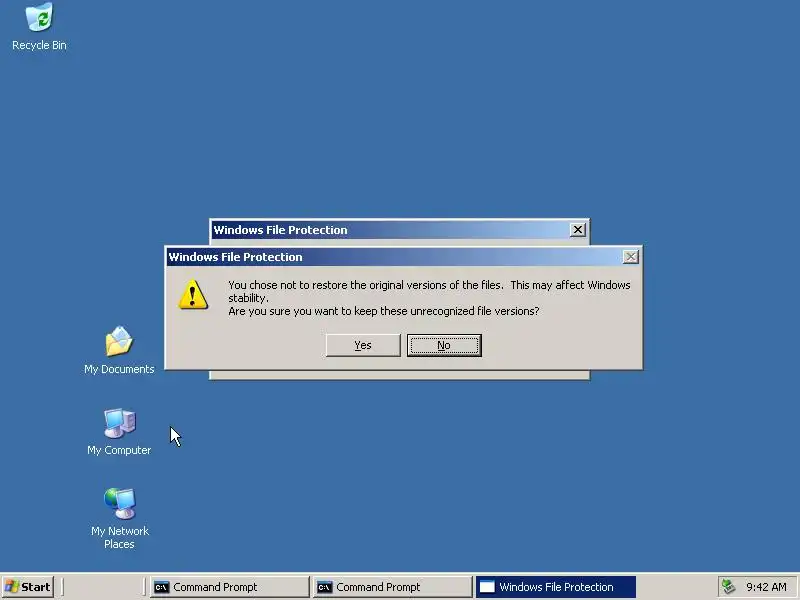Click the network system tray icon
The width and height of the screenshot is (800, 600).
(x=729, y=587)
